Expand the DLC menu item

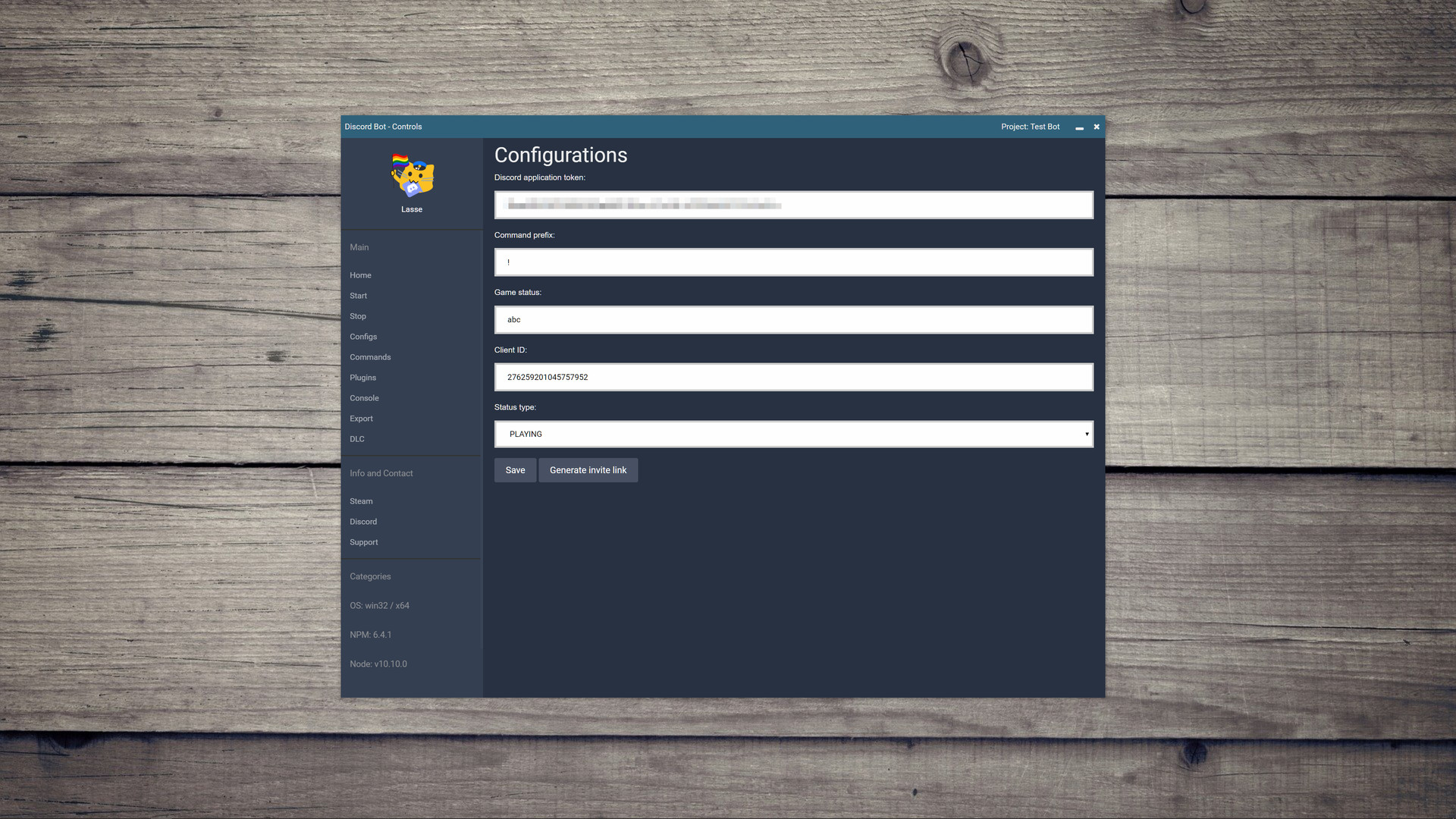[x=357, y=439]
